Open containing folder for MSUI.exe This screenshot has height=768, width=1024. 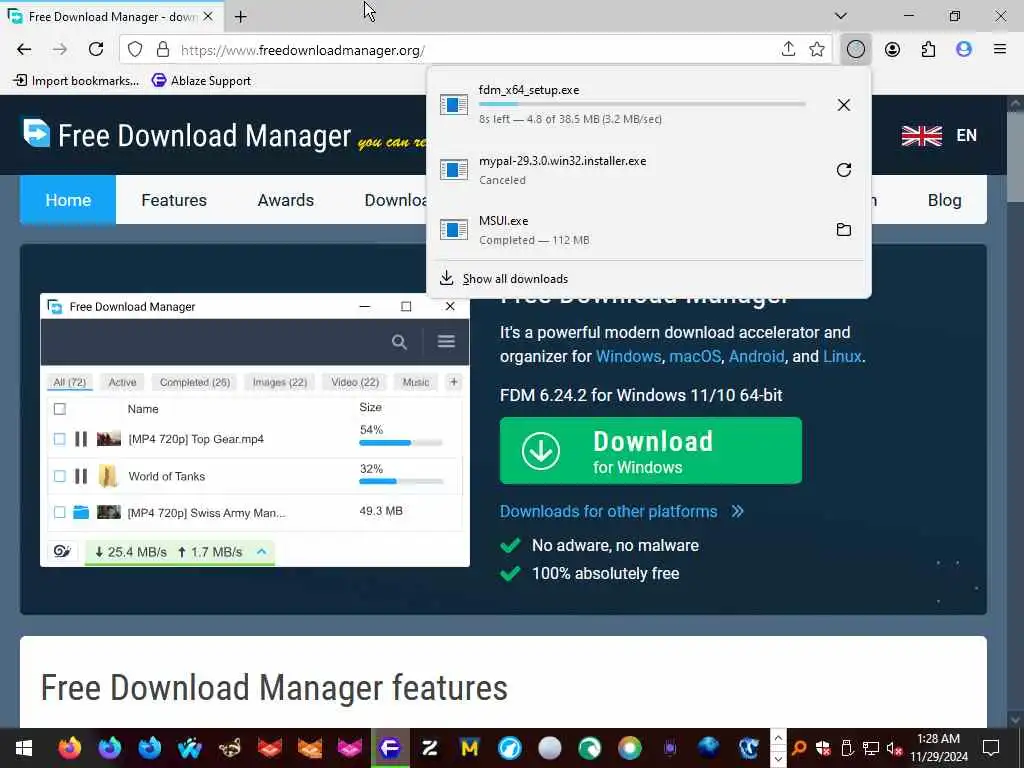(x=844, y=230)
